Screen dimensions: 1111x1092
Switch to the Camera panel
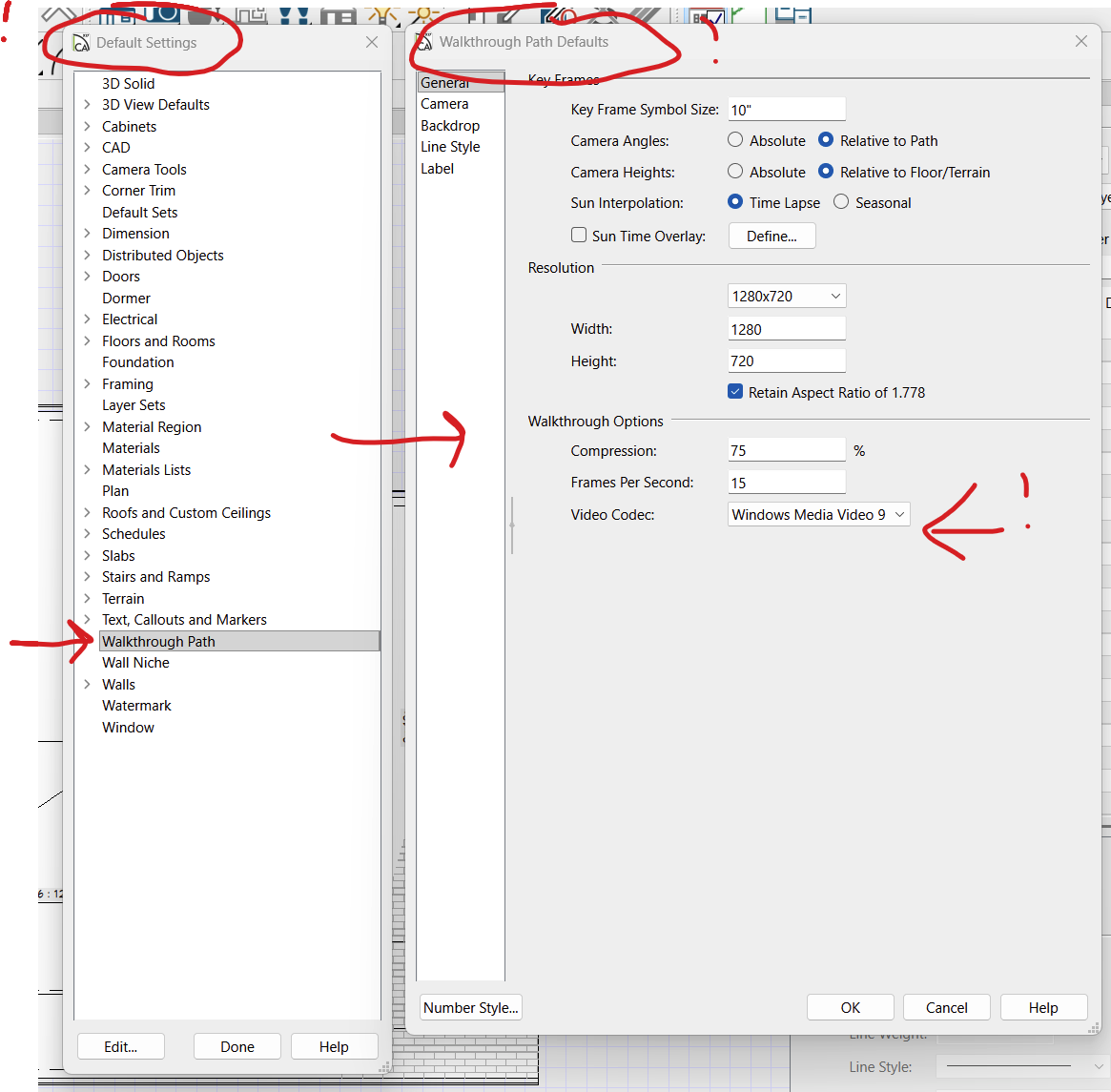[x=444, y=104]
